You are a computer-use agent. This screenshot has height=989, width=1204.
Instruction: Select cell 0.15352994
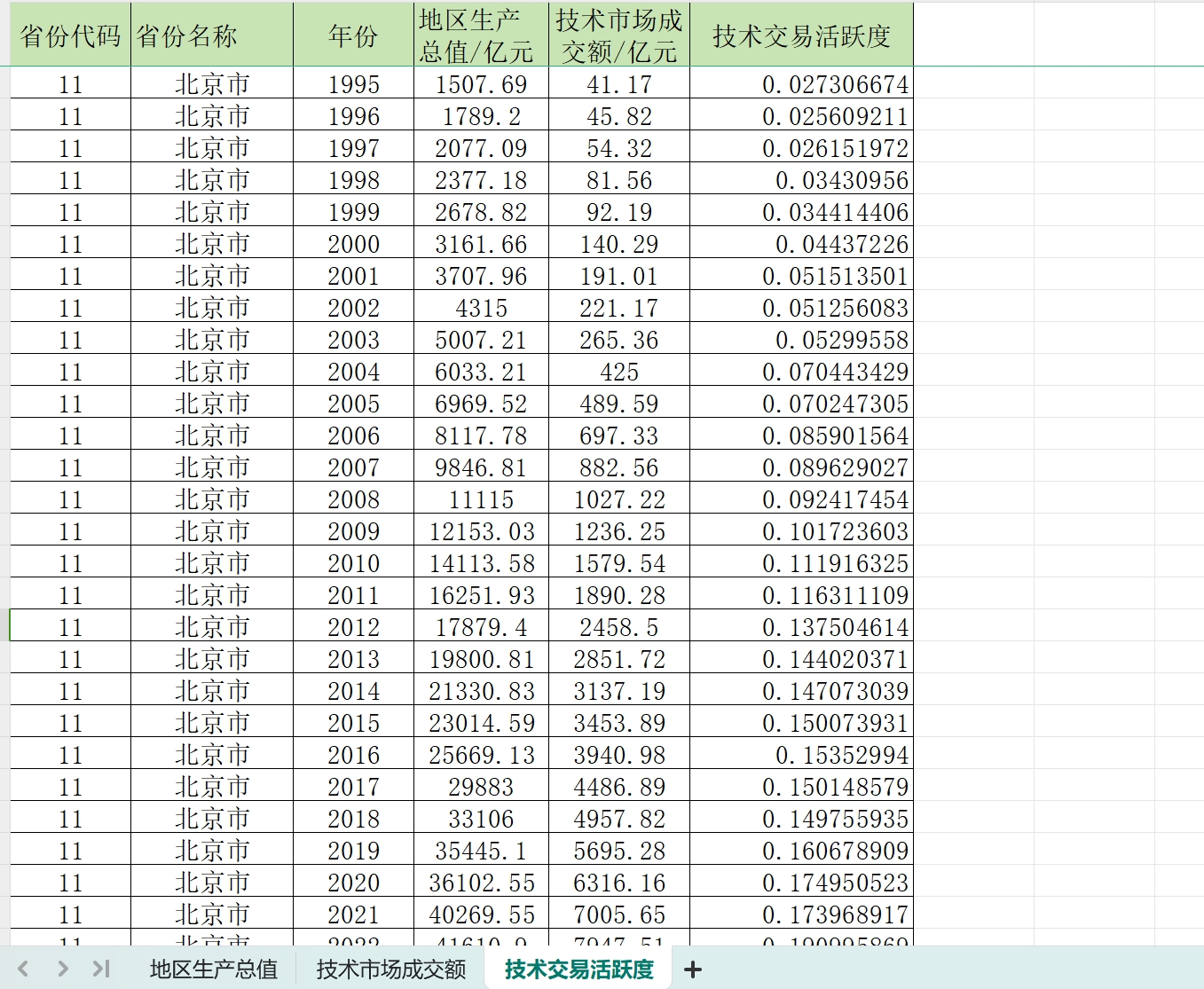pos(801,755)
